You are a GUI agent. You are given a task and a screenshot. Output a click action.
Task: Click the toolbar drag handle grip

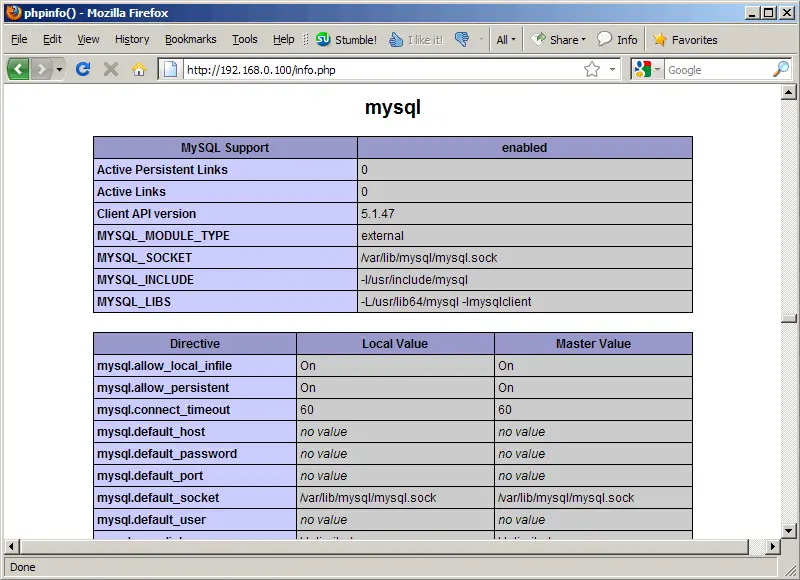[306, 39]
